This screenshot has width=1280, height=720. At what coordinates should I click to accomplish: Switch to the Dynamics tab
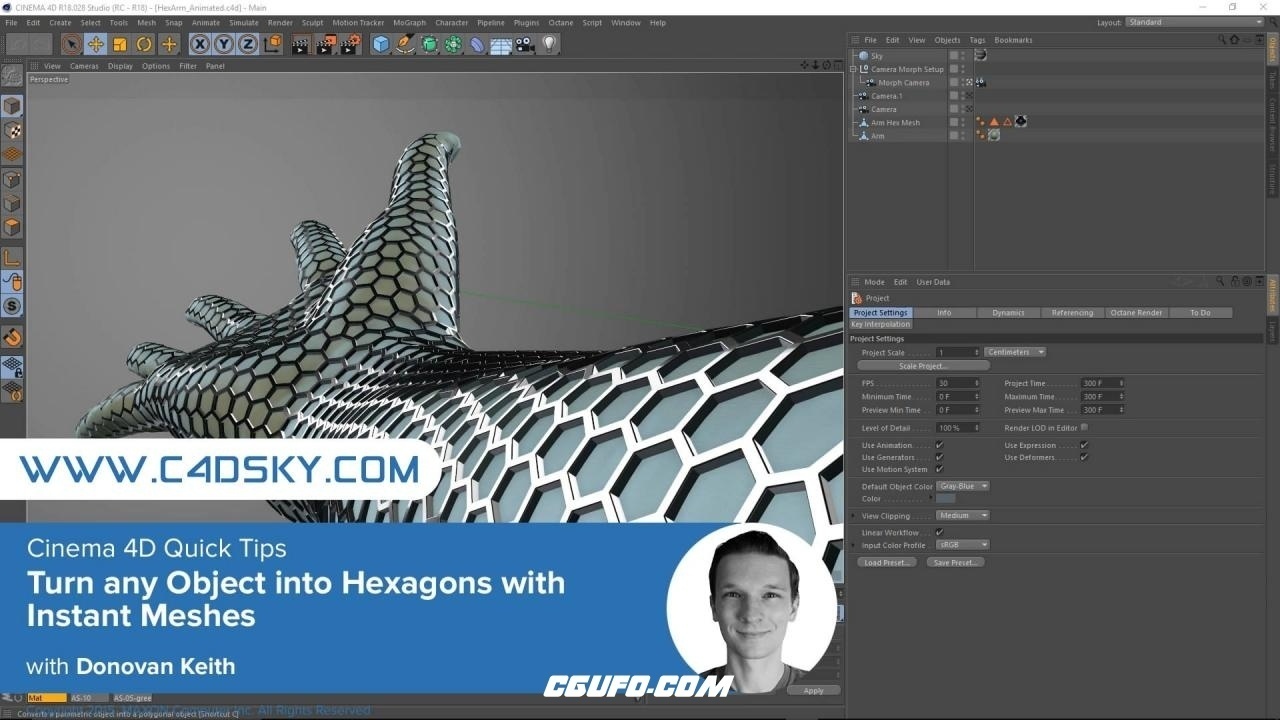pyautogui.click(x=1008, y=312)
